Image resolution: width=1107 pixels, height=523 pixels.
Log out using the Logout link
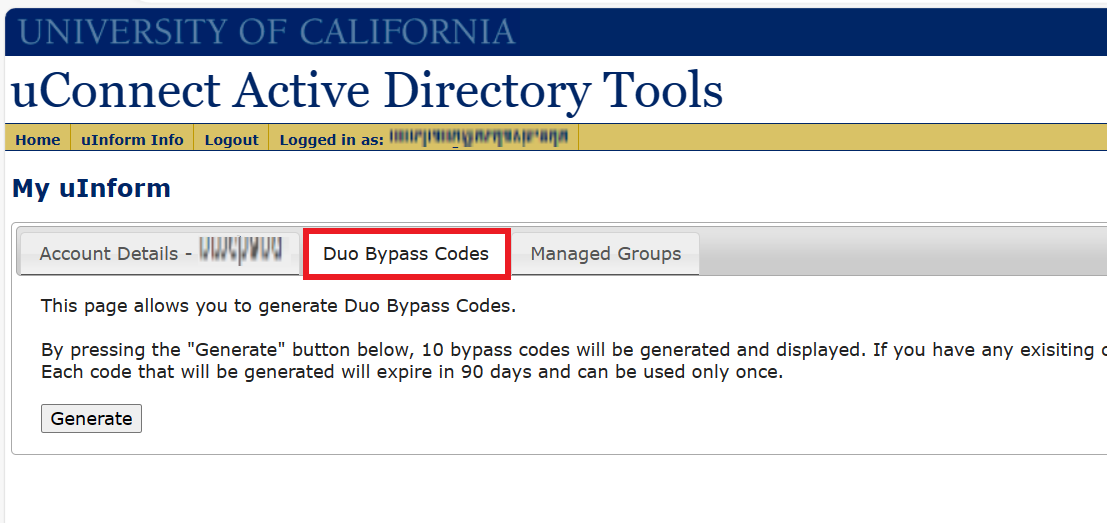click(x=231, y=140)
